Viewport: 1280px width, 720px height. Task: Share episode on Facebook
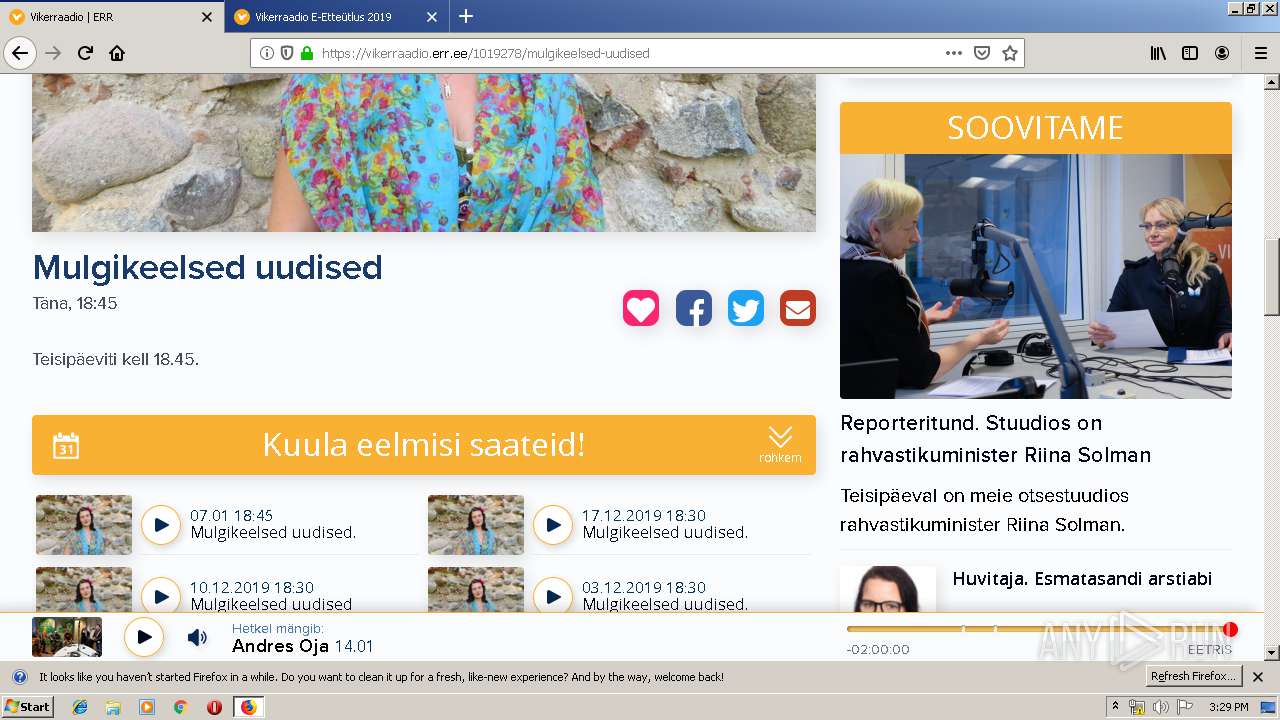pyautogui.click(x=693, y=308)
